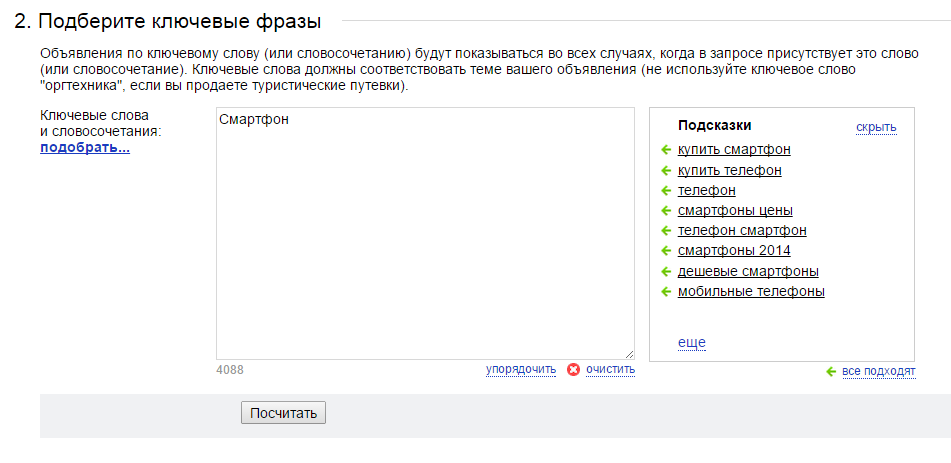Click green arrow beside дешевые смартфоны
The height and width of the screenshot is (463, 951).
pos(666,271)
